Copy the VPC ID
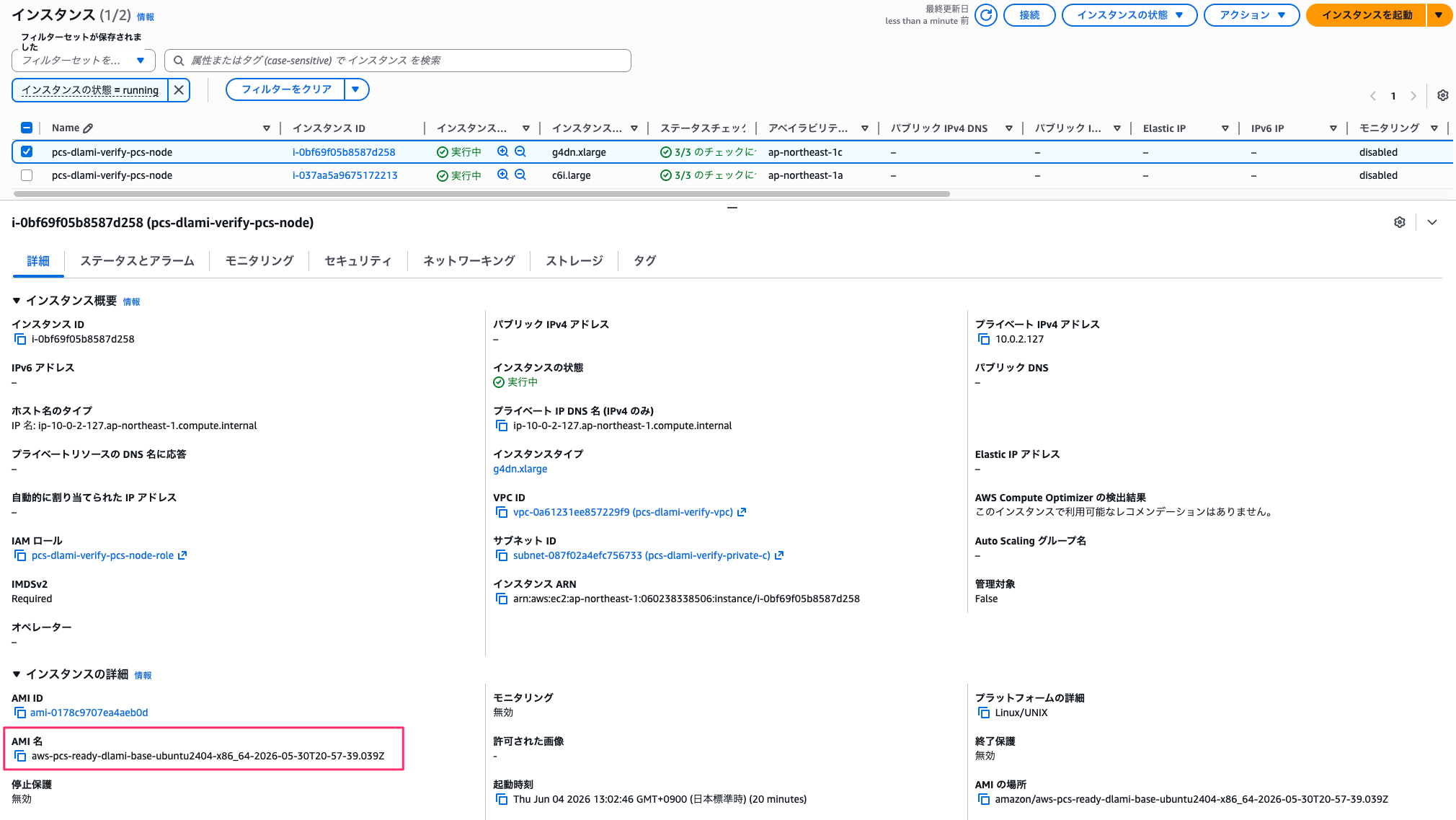1456x820 pixels. point(502,512)
